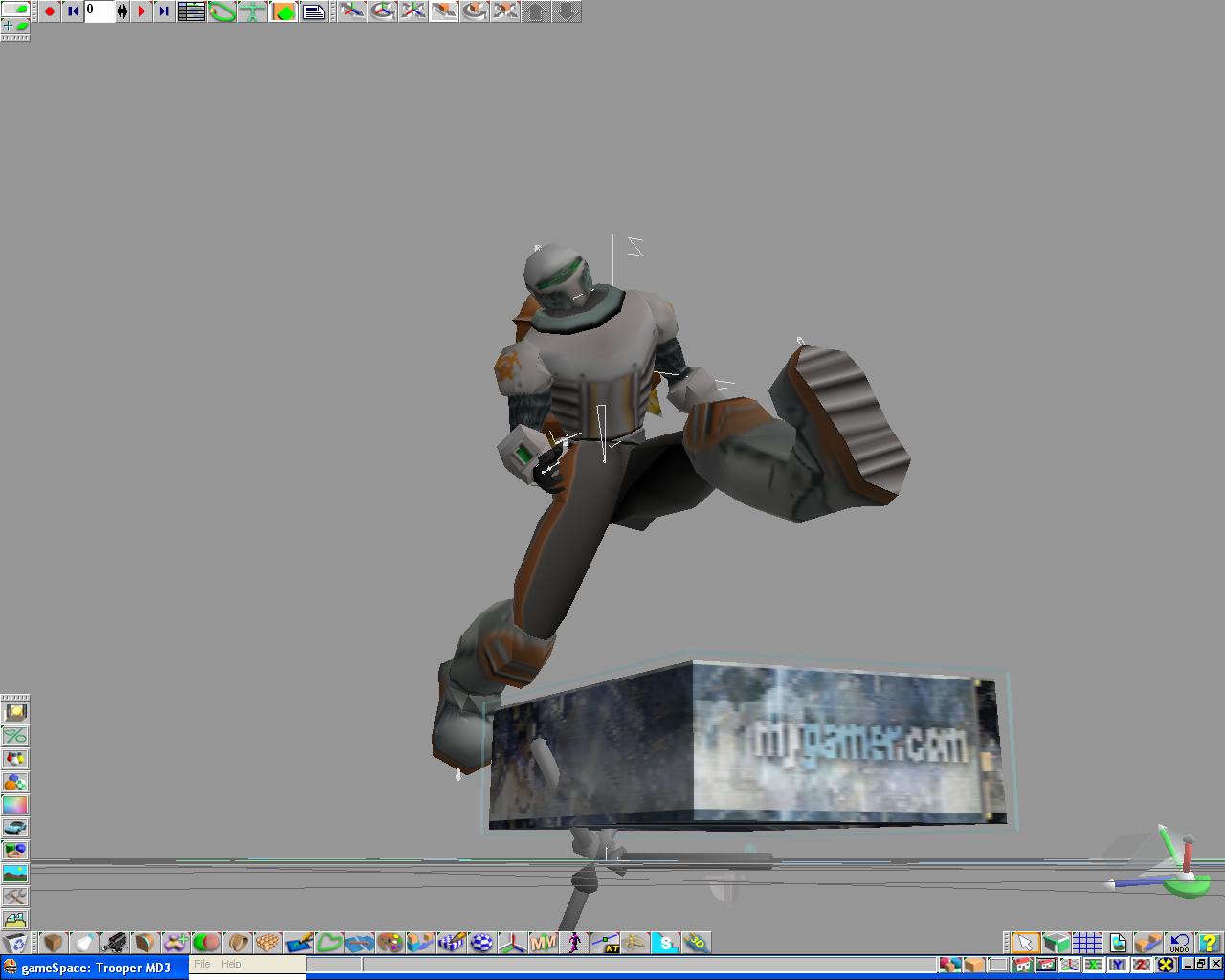
Task: Open the colored spheres material library icon
Action: (15, 782)
